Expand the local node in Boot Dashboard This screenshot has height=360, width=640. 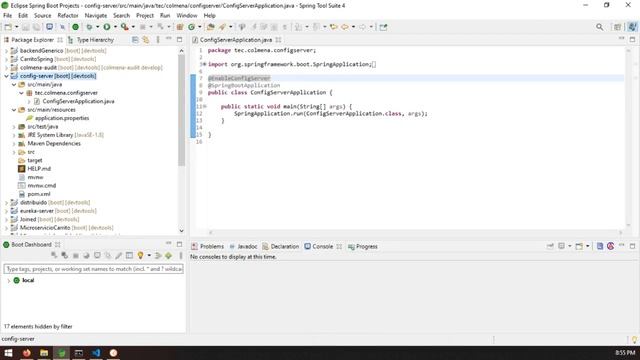pyautogui.click(x=9, y=280)
